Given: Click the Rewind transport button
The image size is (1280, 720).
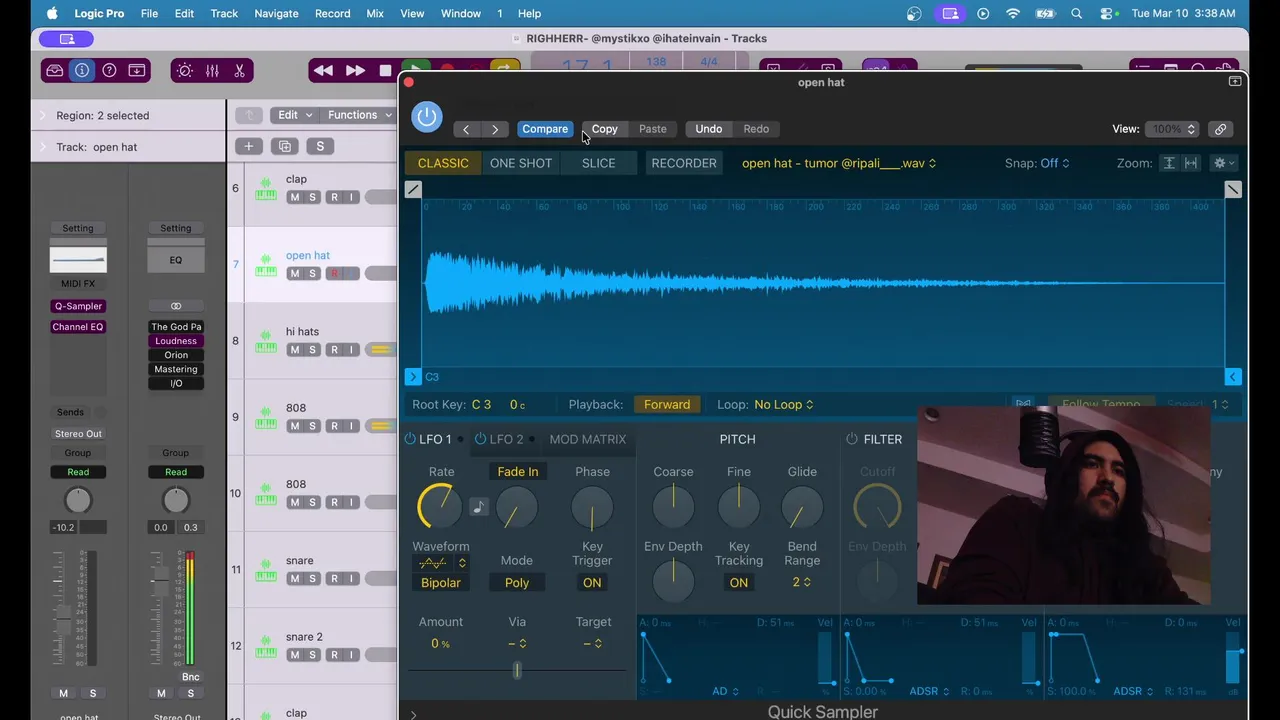Looking at the screenshot, I should click(323, 71).
